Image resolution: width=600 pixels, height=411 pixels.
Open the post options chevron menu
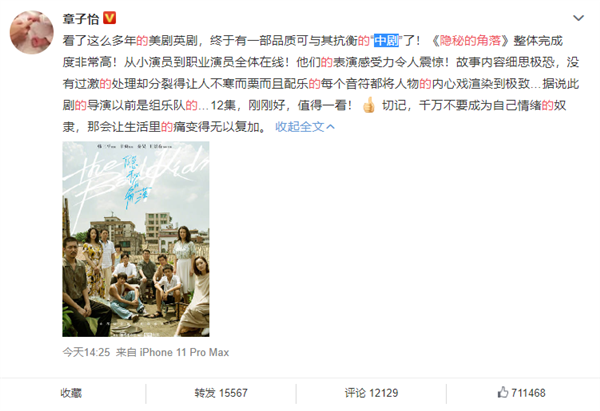point(578,18)
